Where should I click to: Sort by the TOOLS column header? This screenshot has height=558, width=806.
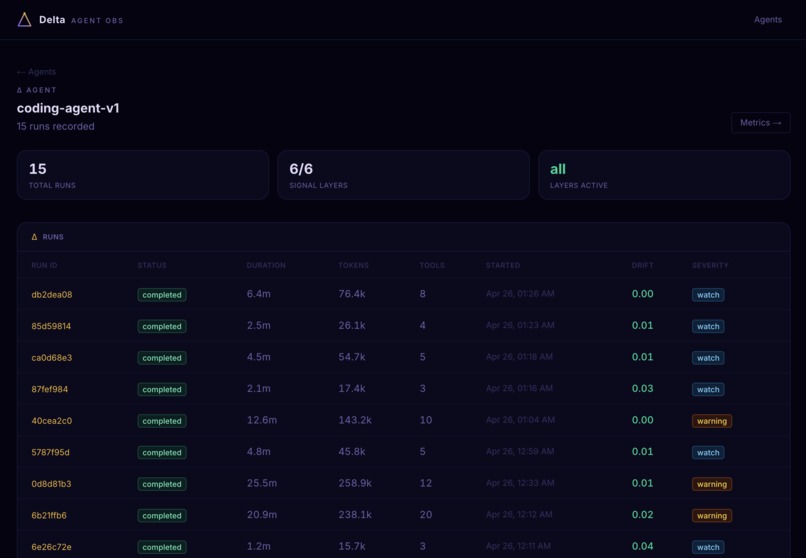click(432, 265)
